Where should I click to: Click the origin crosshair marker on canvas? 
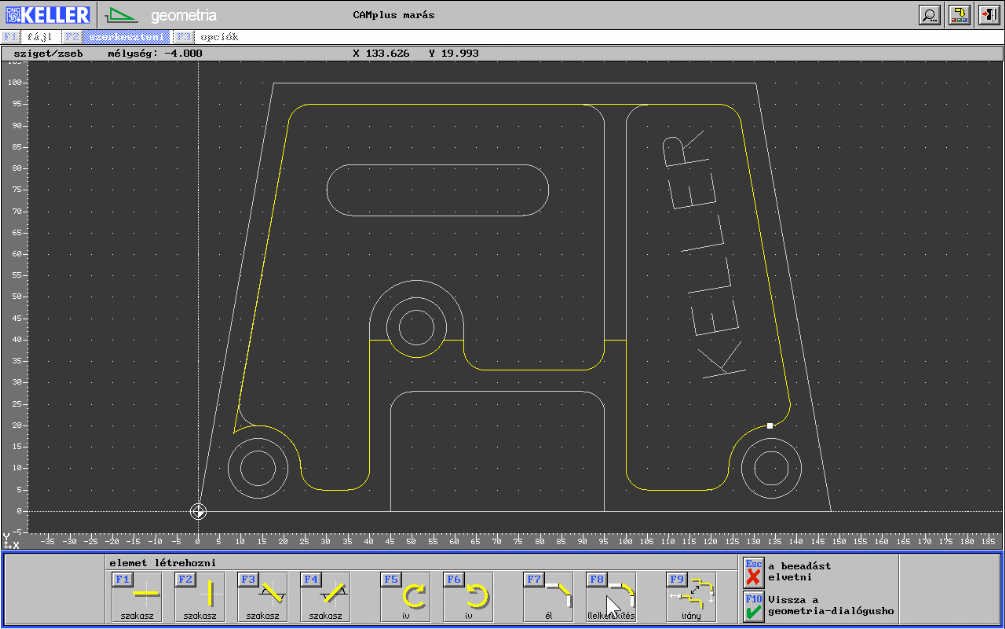pyautogui.click(x=198, y=511)
